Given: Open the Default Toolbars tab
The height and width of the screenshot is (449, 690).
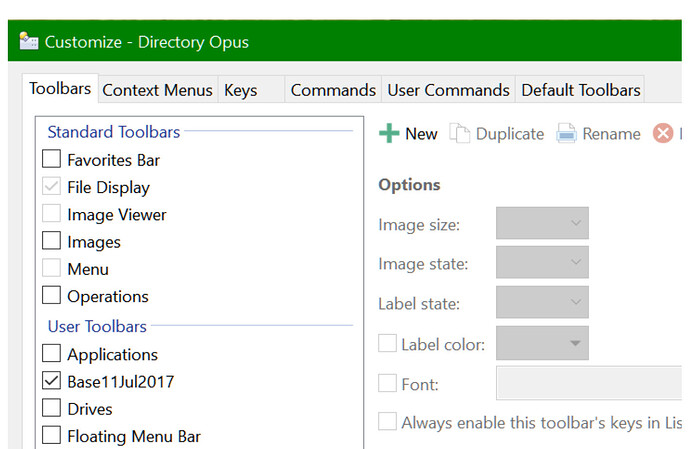Looking at the screenshot, I should pos(580,90).
